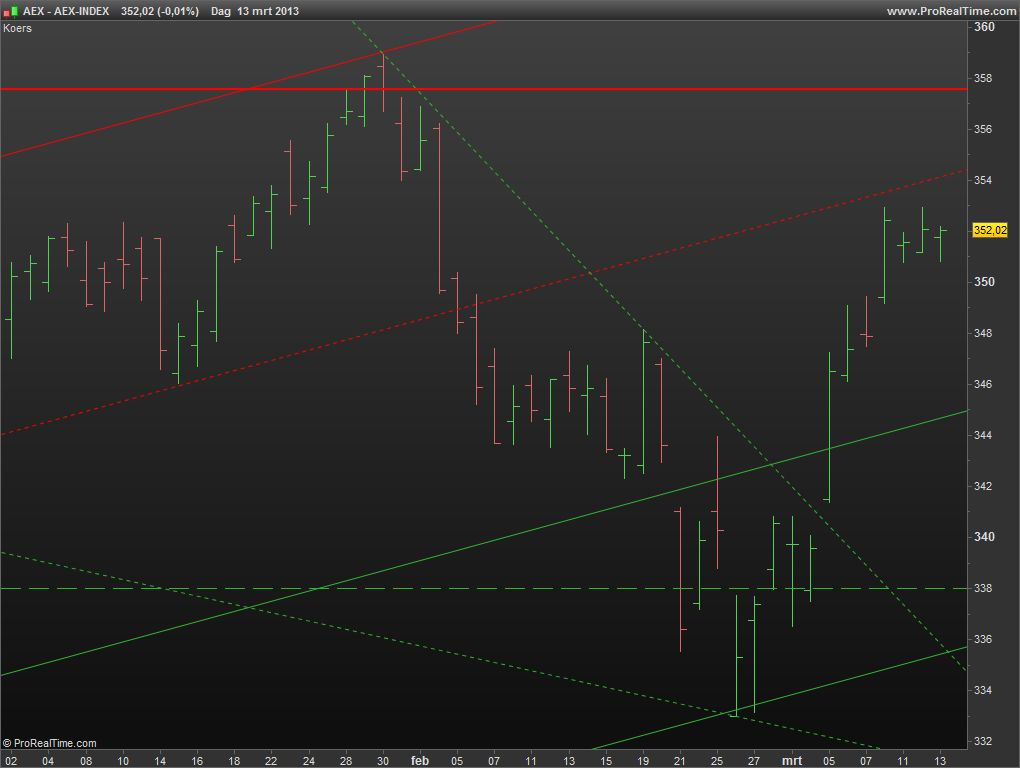Click the 'feb' month marker on time axis

[x=420, y=760]
